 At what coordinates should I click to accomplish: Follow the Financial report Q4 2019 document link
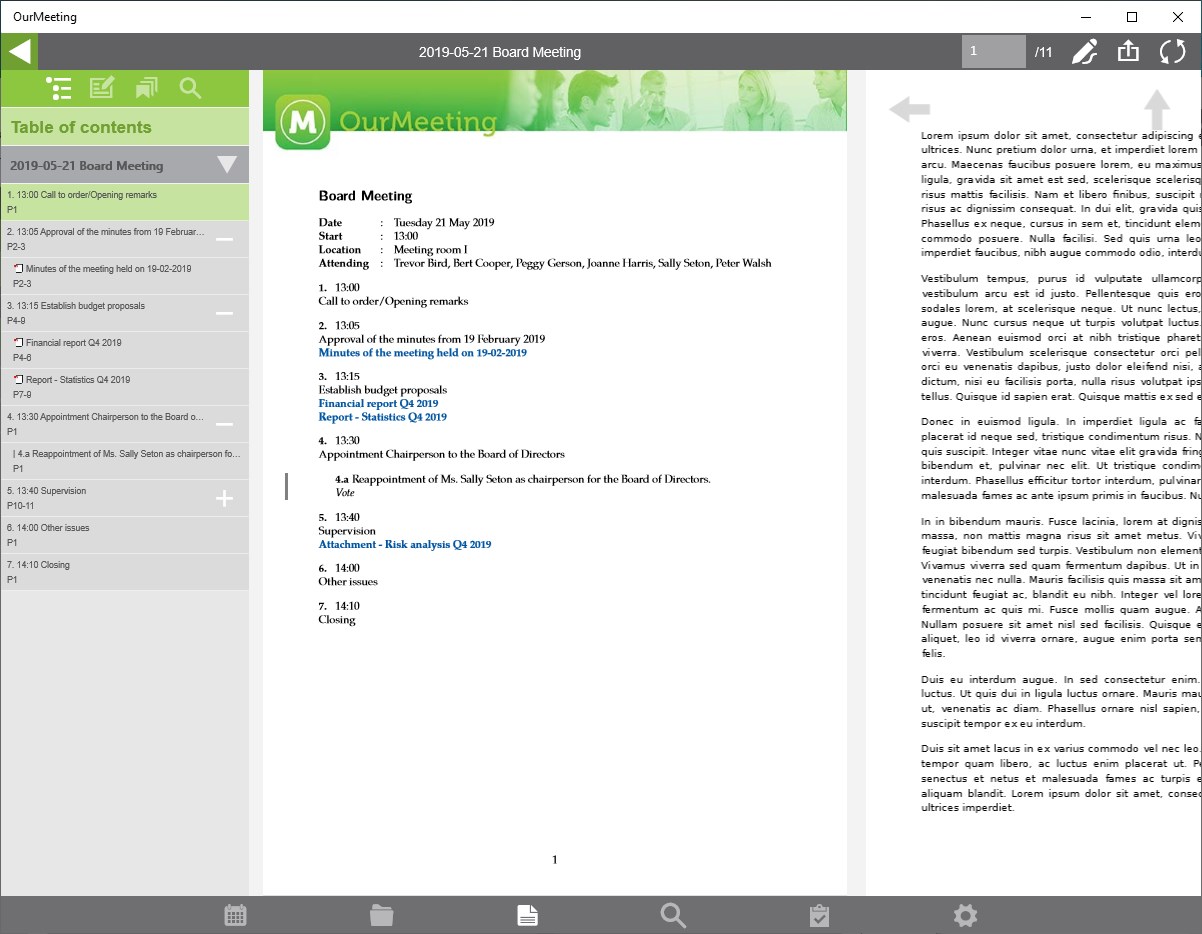tap(378, 404)
